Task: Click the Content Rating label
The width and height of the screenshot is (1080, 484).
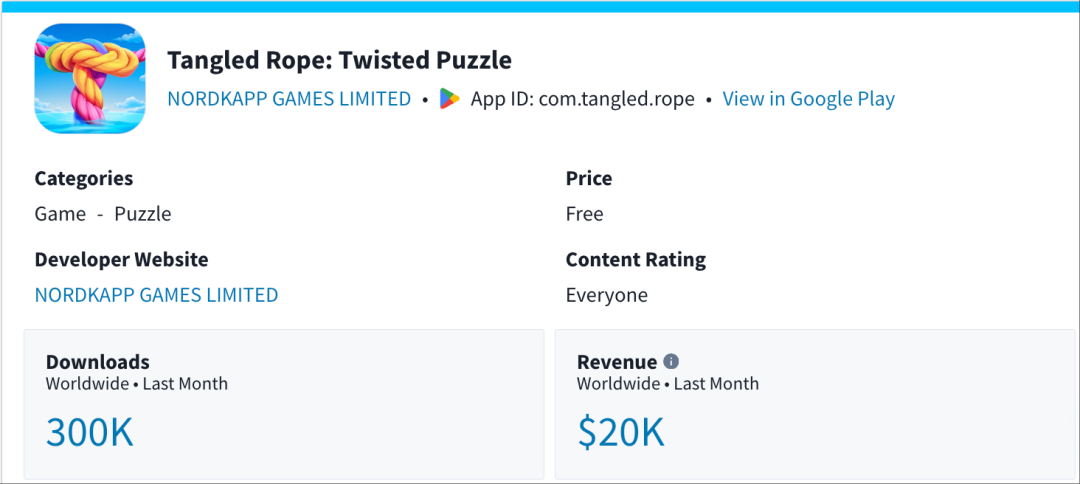Action: tap(636, 260)
